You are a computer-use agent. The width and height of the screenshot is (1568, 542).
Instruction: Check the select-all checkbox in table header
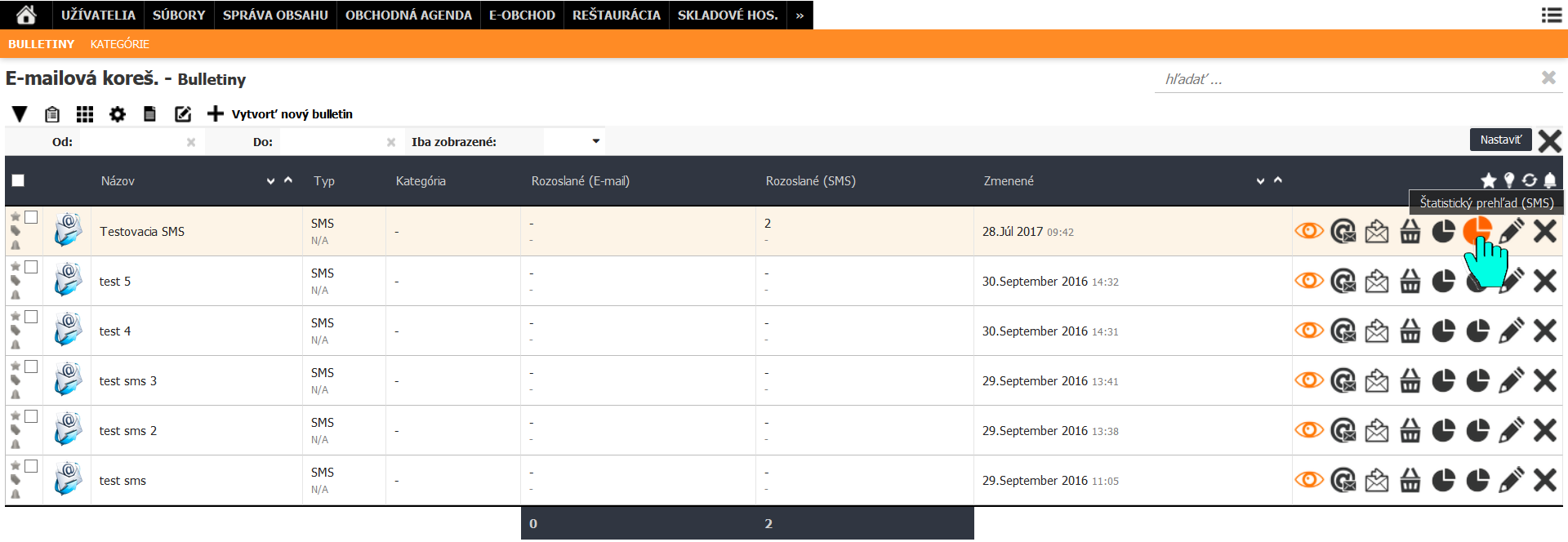pyautogui.click(x=18, y=180)
